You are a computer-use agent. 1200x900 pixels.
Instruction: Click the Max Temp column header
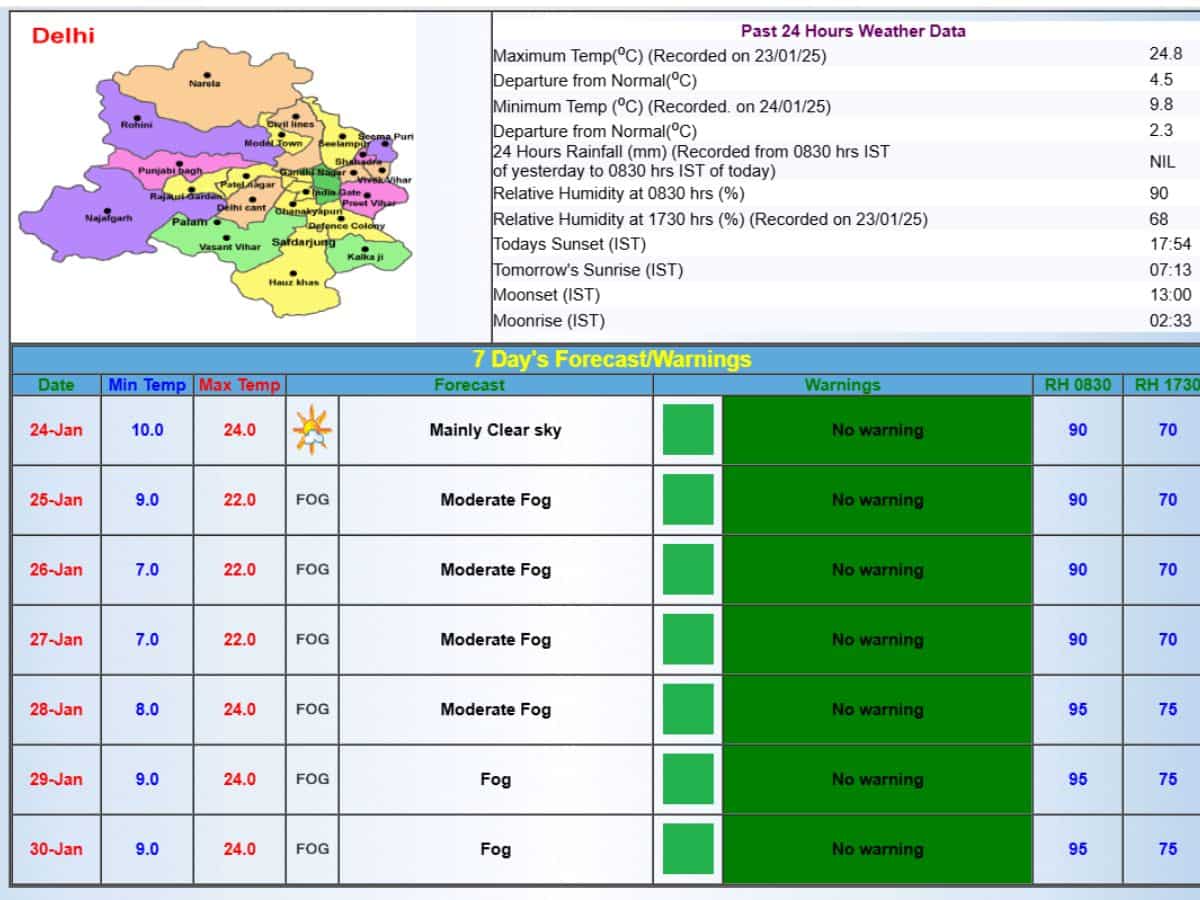pos(240,385)
